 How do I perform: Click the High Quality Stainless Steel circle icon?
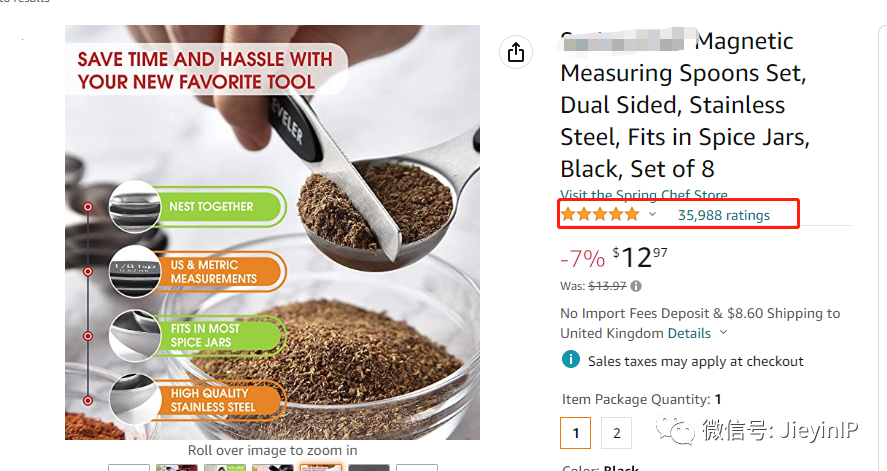135,400
